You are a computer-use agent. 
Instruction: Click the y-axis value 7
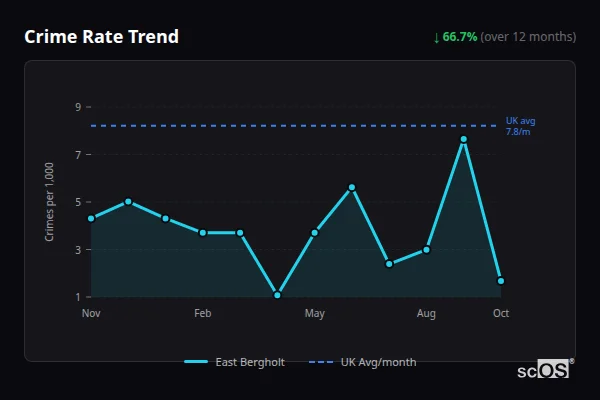coord(78,155)
